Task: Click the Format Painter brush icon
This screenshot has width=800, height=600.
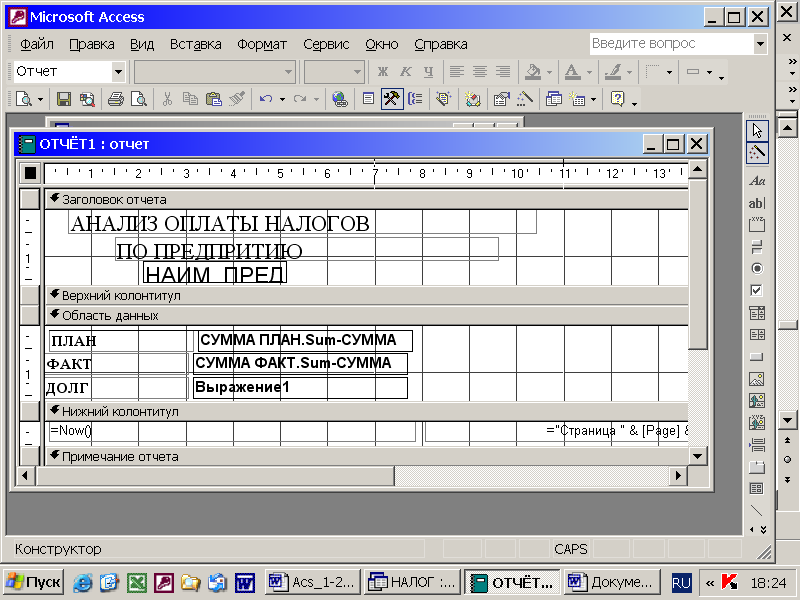Action: 237,99
